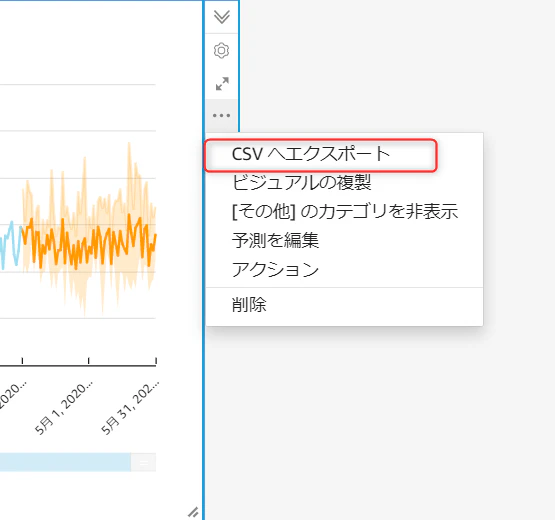Select 削除 to delete the visual
Viewport: 555px width, 520px height.
click(x=249, y=305)
